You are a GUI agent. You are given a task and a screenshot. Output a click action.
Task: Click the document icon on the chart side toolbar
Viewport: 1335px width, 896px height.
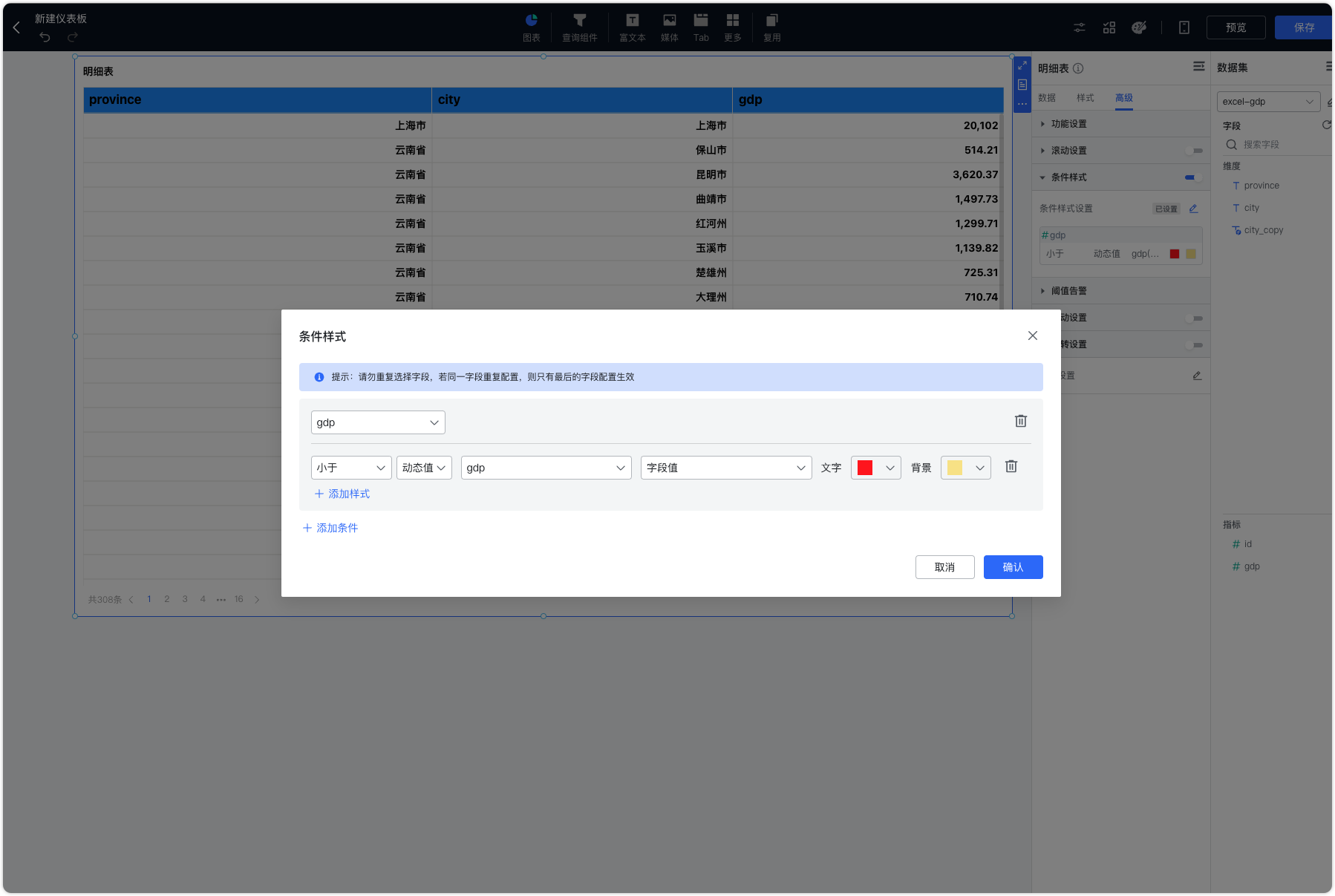[x=1022, y=85]
